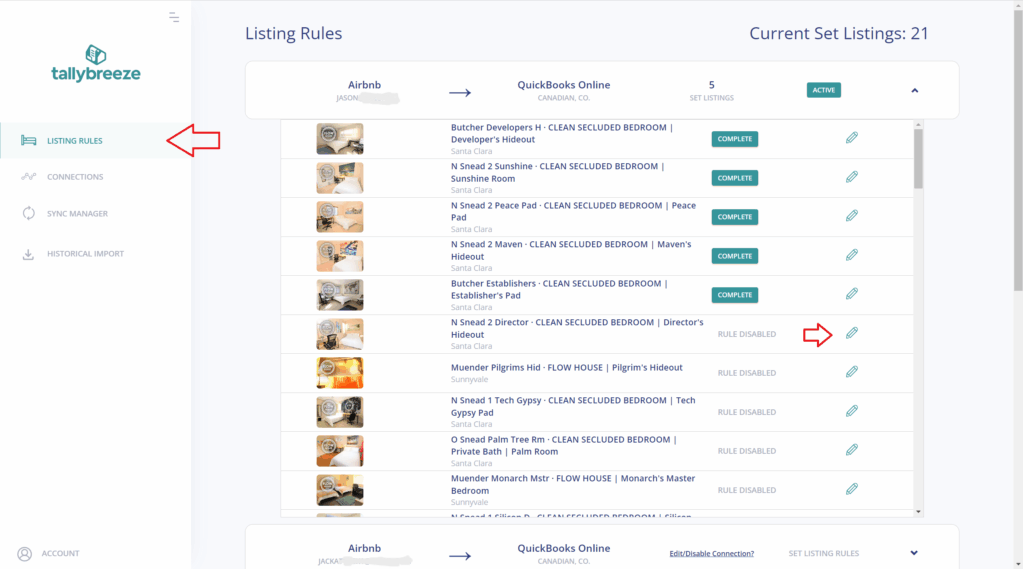Click the tallybreeze logo
This screenshot has height=569, width=1023.
tap(96, 63)
